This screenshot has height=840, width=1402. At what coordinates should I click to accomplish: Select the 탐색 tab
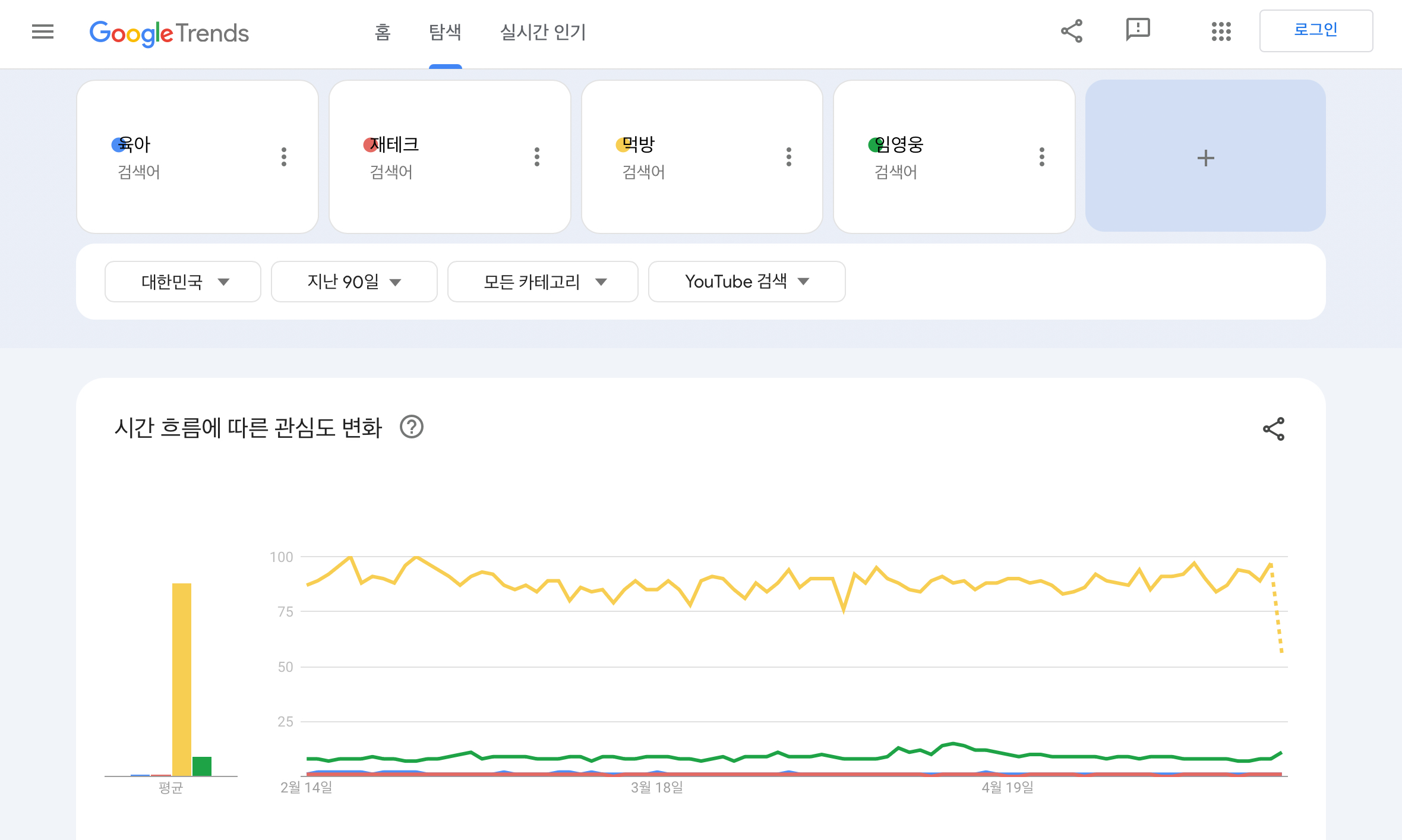pyautogui.click(x=445, y=31)
